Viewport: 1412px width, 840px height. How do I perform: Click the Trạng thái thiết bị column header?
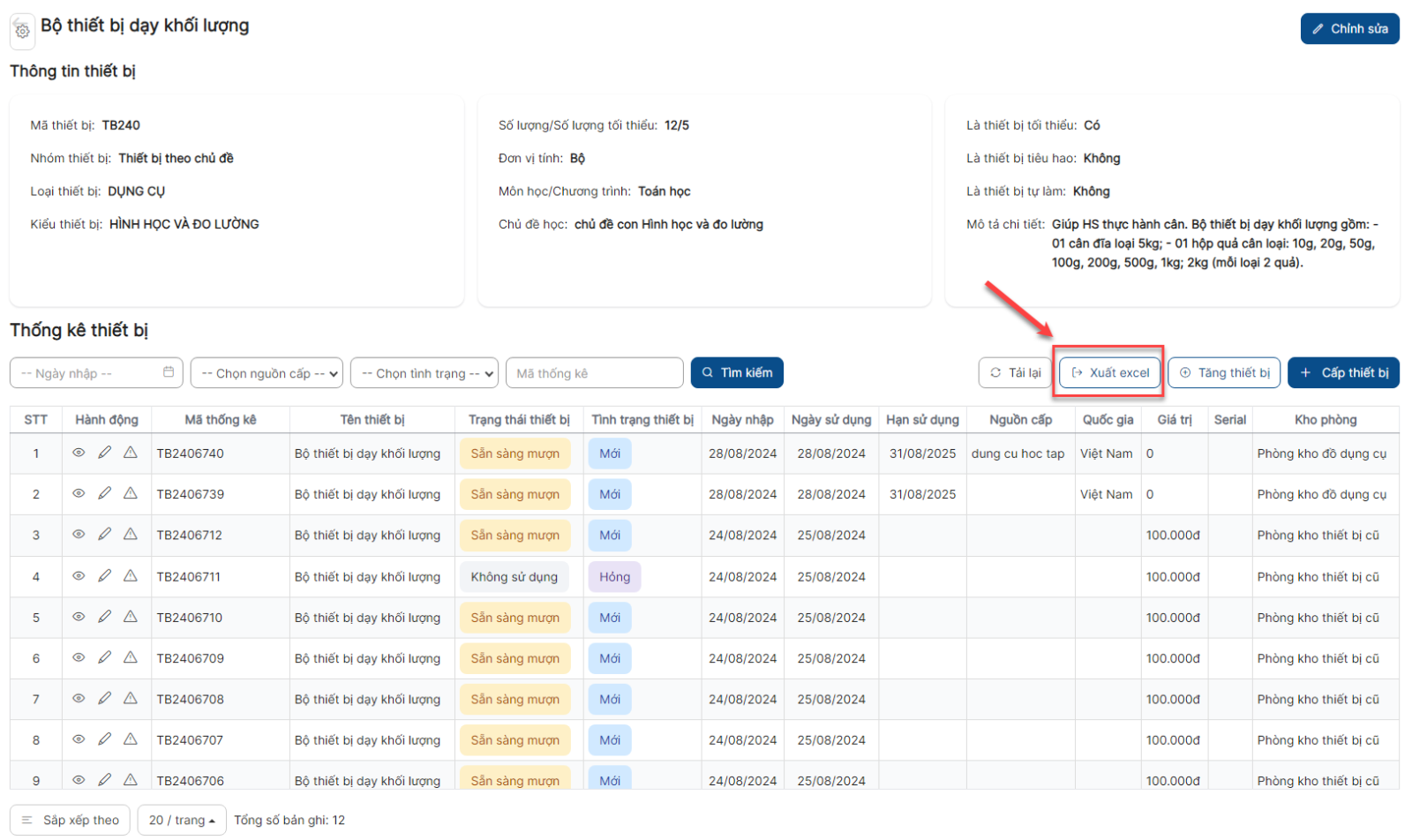519,419
